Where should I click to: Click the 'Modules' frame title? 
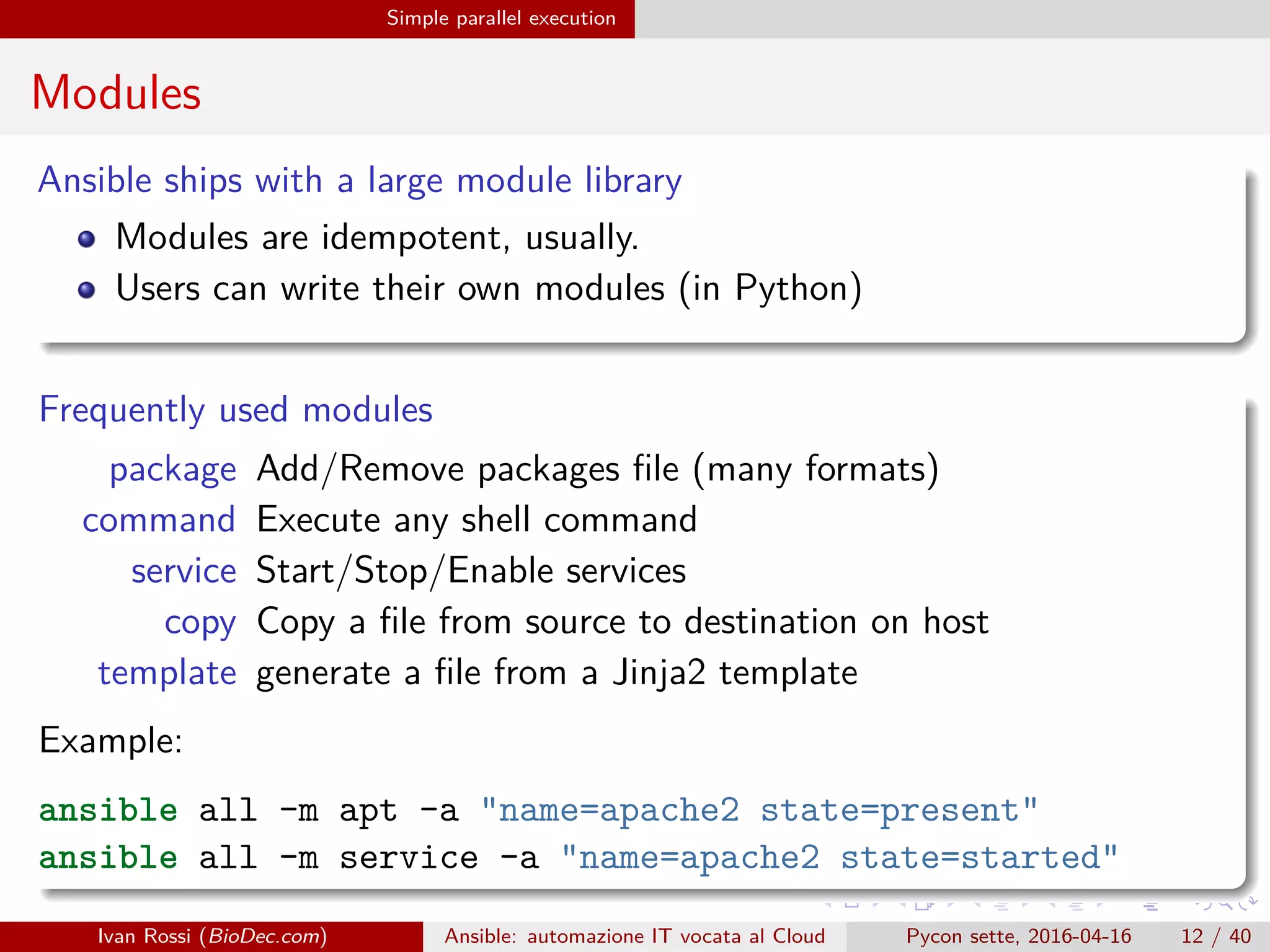click(x=117, y=93)
